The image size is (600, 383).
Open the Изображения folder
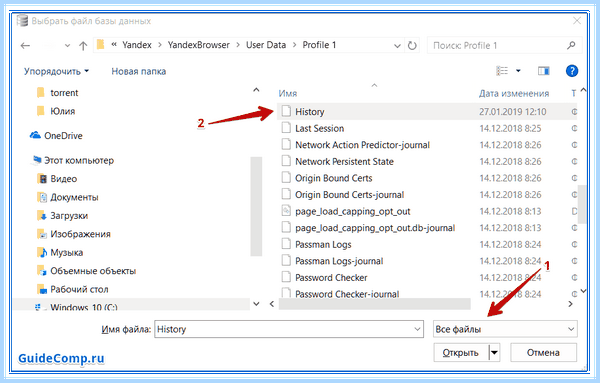tap(80, 234)
